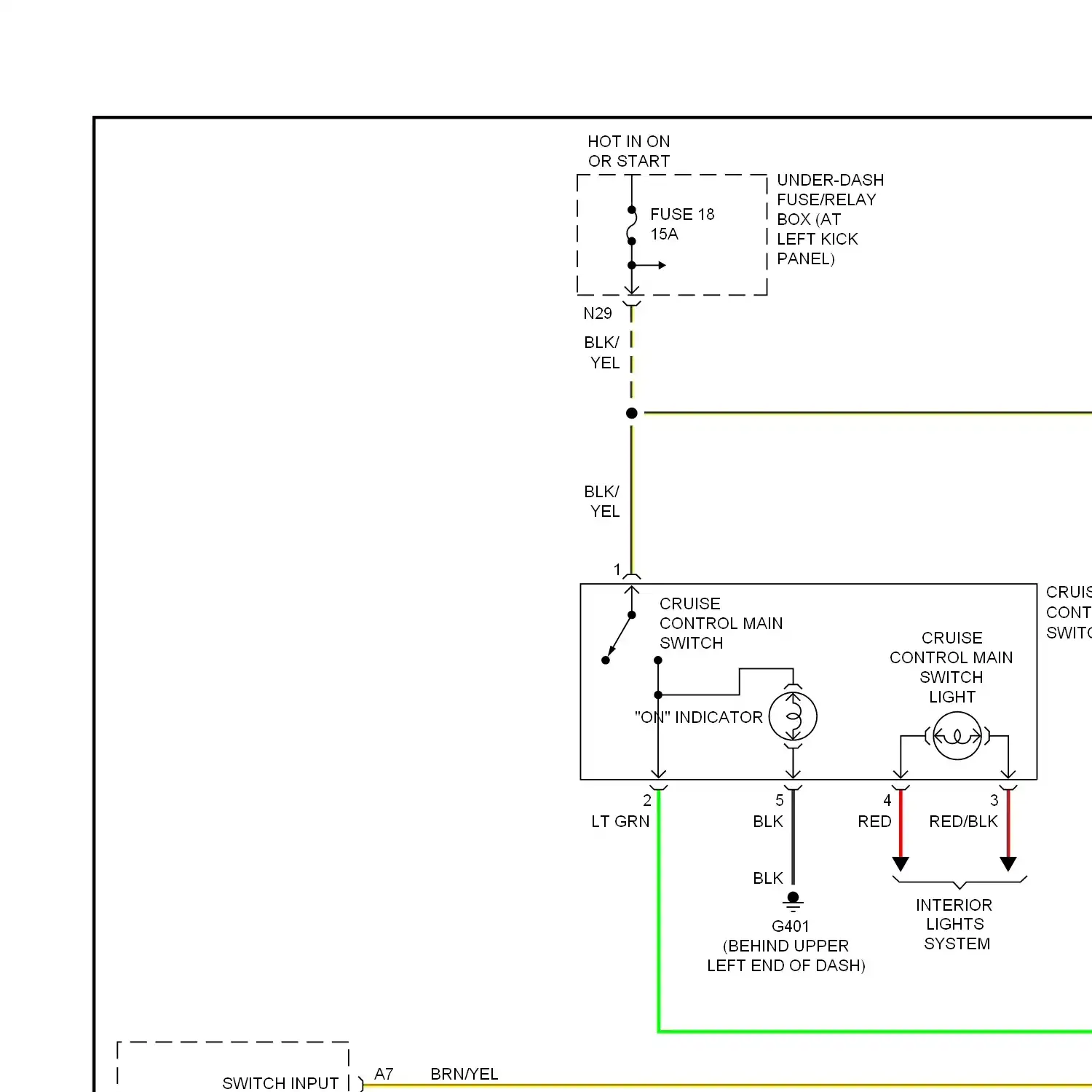Select the "BRN/YEL" wire label
Image resolution: width=1092 pixels, height=1092 pixels.
(464, 1074)
